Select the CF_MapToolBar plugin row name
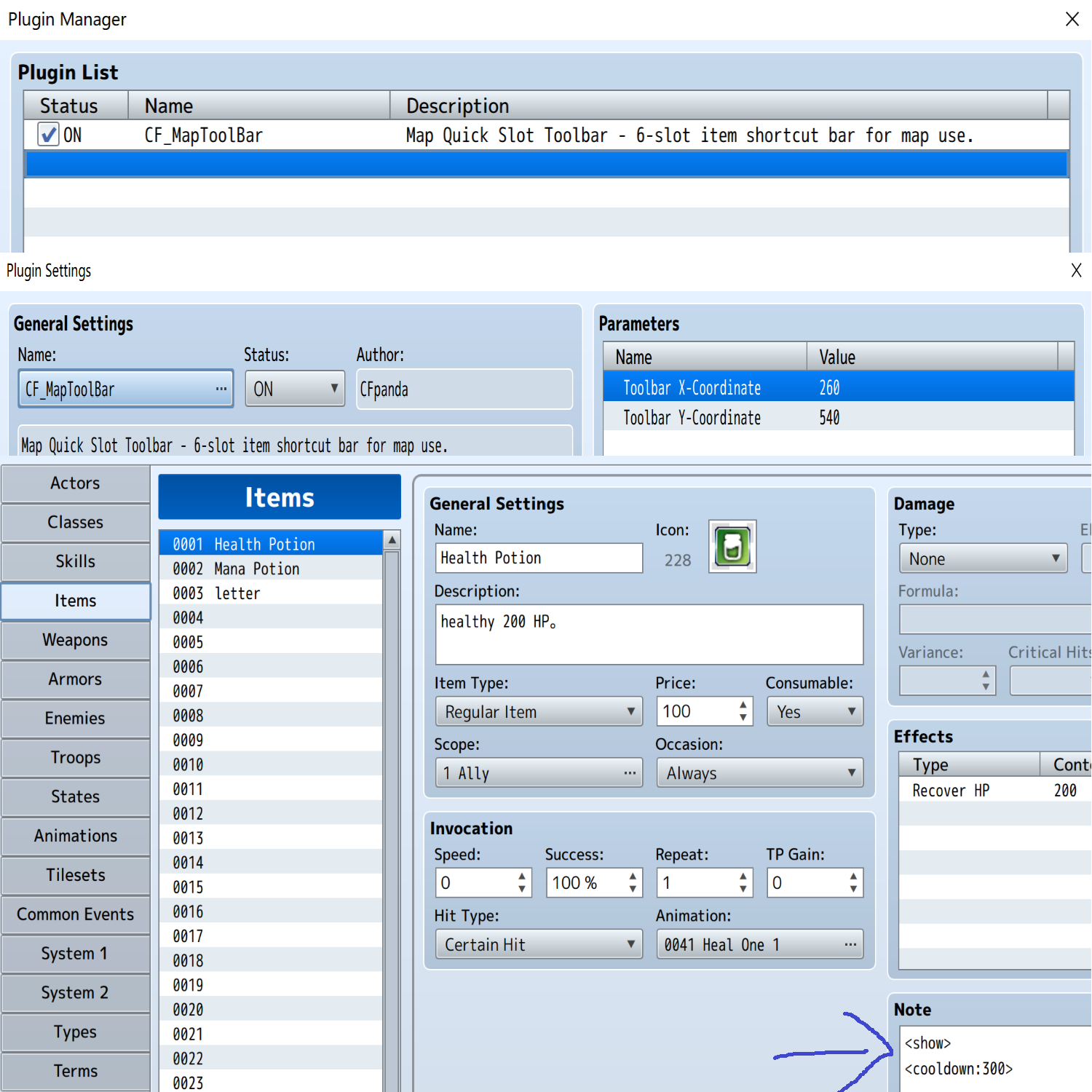Image resolution: width=1092 pixels, height=1092 pixels. pos(204,135)
